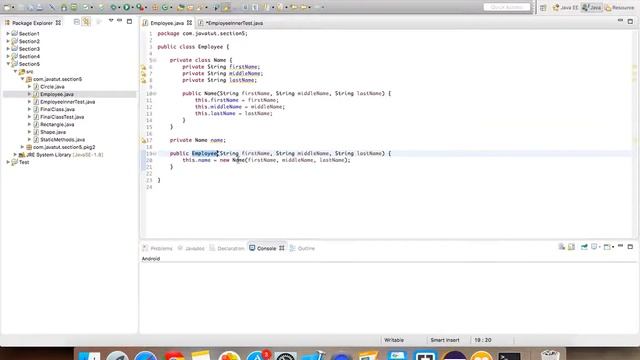The image size is (640, 360).
Task: Switch to the Java perspective
Action: [591, 8]
